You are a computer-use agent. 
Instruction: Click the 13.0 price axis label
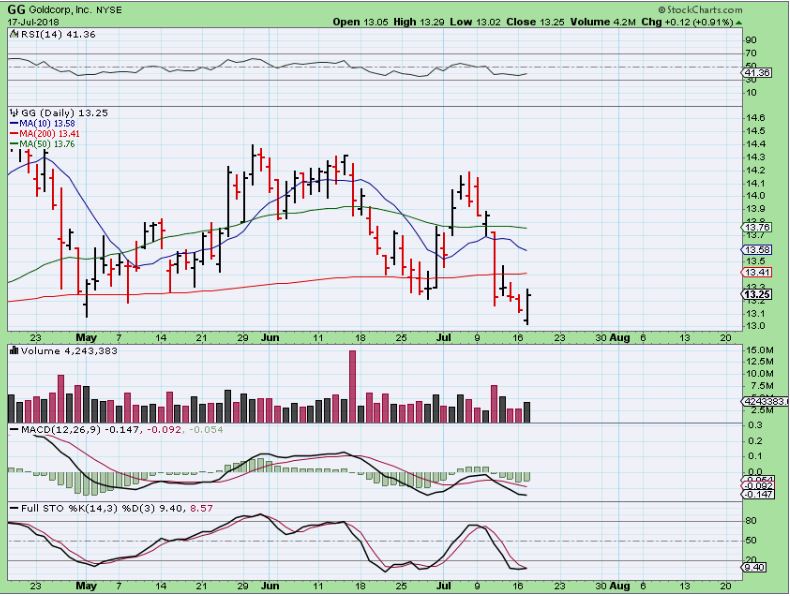tap(754, 325)
